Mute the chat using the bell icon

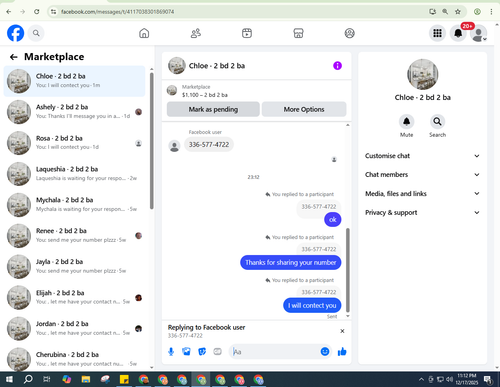[406, 122]
